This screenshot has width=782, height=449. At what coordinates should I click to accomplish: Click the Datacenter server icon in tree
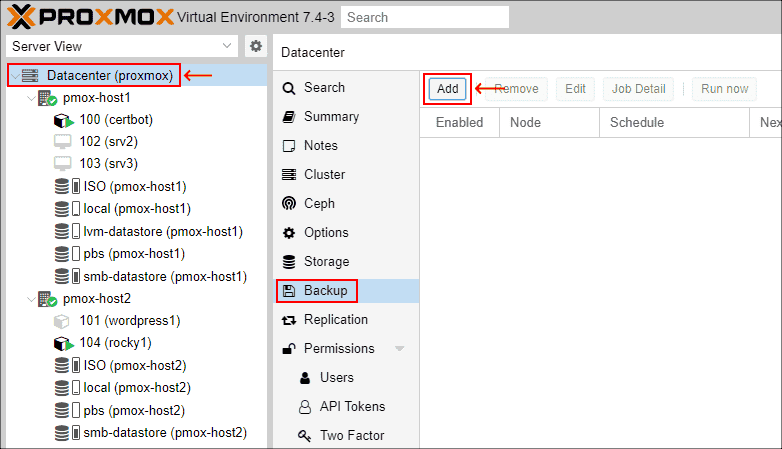30,75
